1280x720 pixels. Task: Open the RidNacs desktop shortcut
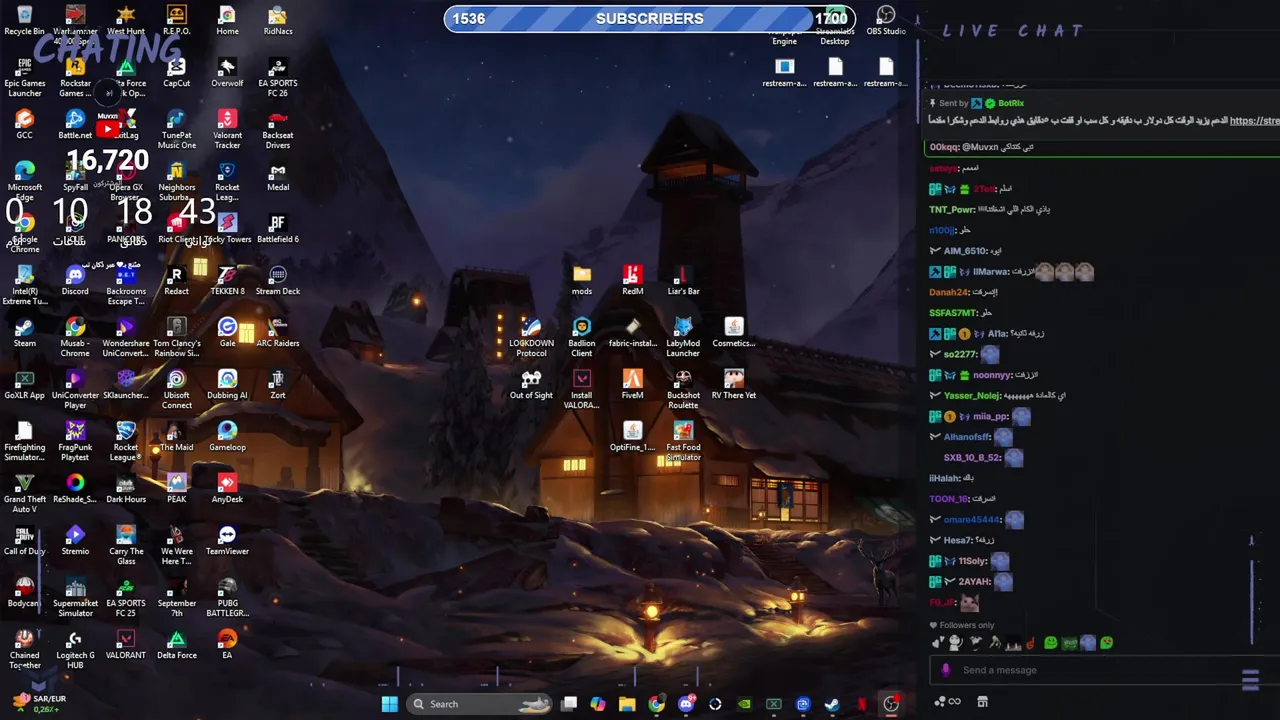pos(277,20)
